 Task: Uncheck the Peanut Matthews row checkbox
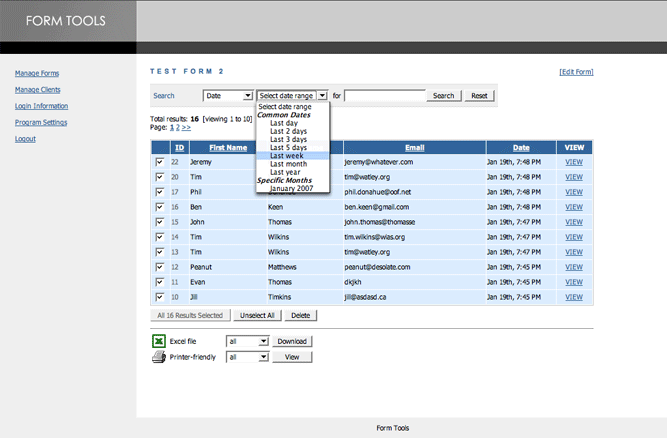(x=160, y=267)
